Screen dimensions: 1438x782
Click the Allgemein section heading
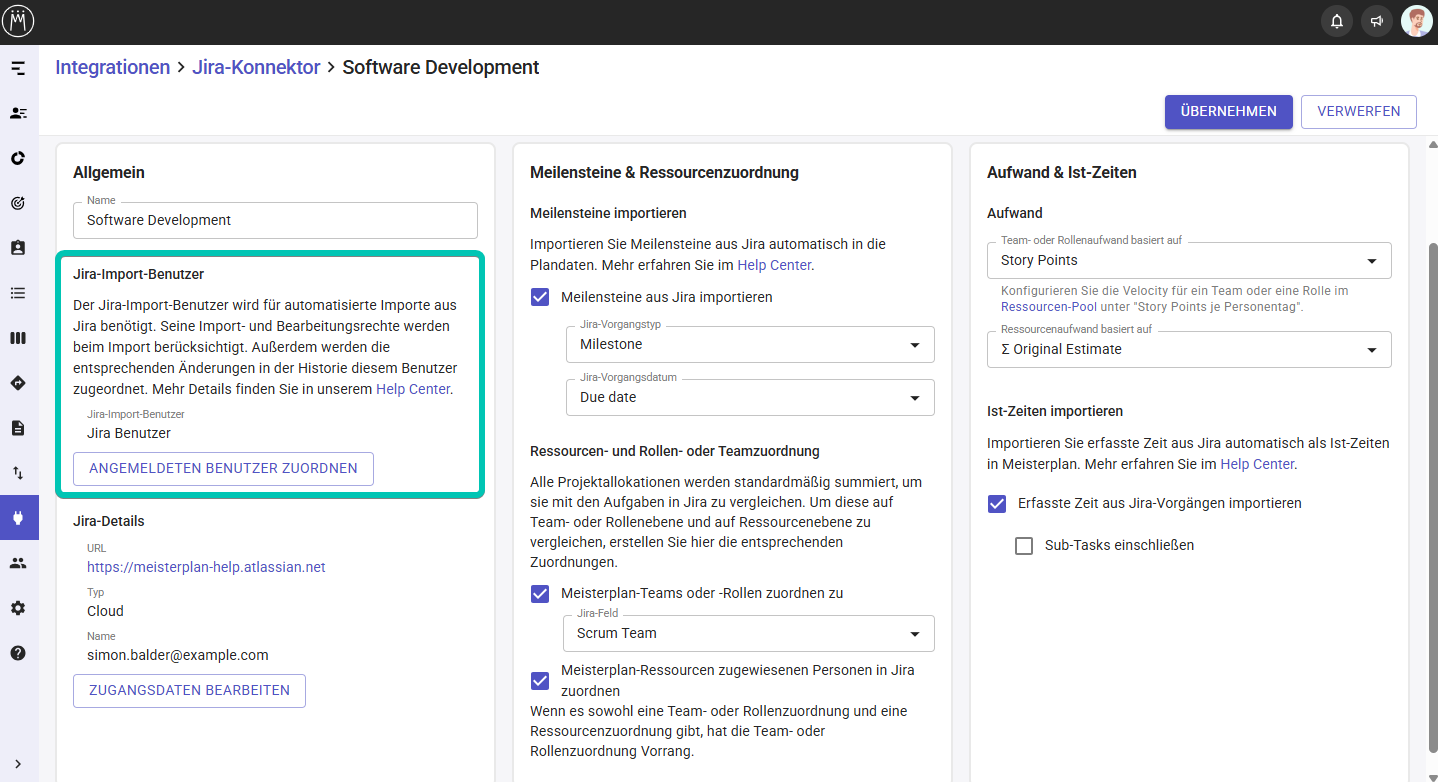click(109, 172)
